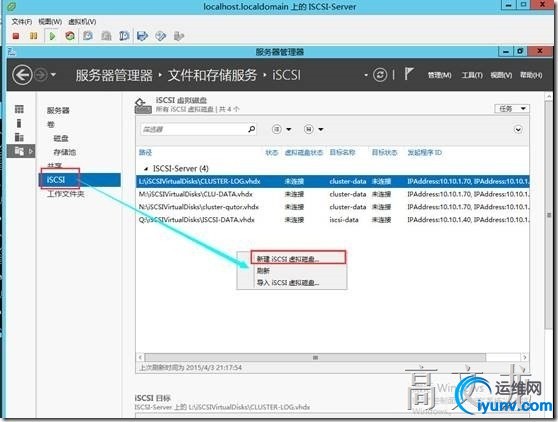Click horizontal scrollbar right arrow
The image size is (558, 422).
(x=525, y=357)
